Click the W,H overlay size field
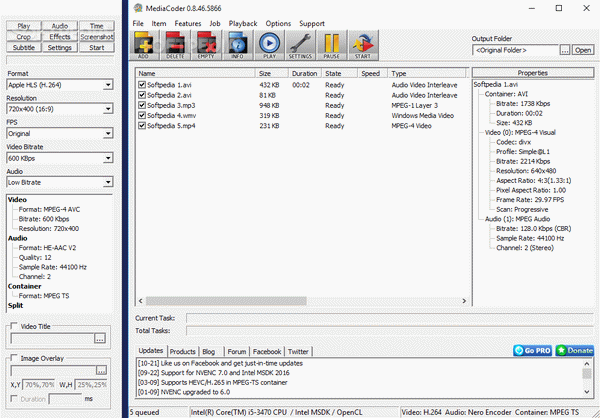This screenshot has height=418, width=600. click(x=91, y=385)
